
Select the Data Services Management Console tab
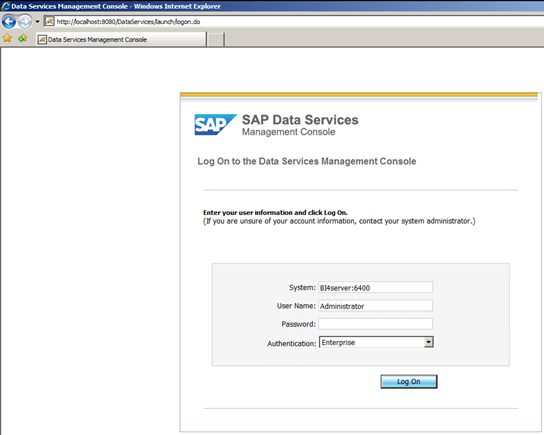[x=121, y=39]
